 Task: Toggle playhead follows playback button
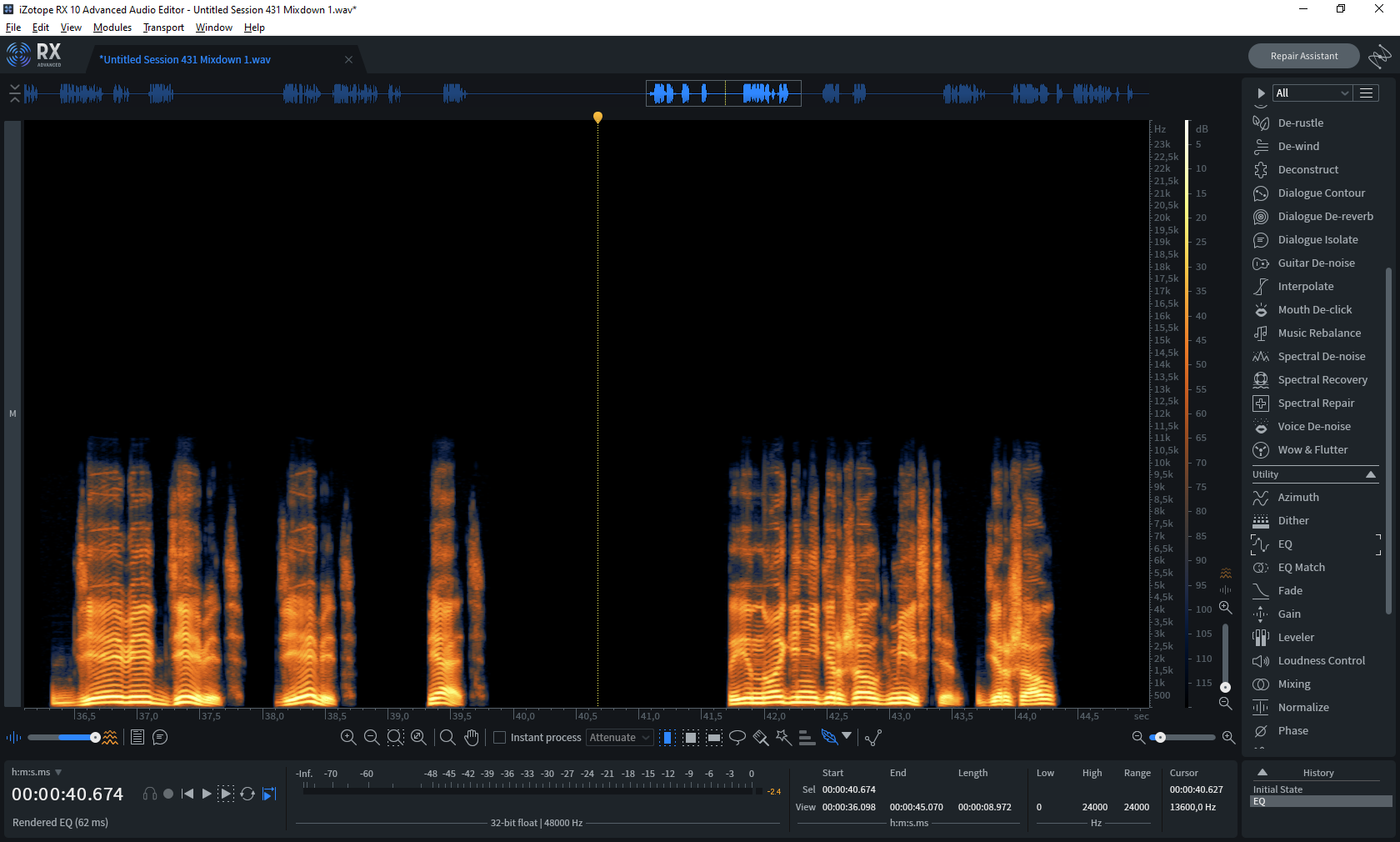click(269, 794)
